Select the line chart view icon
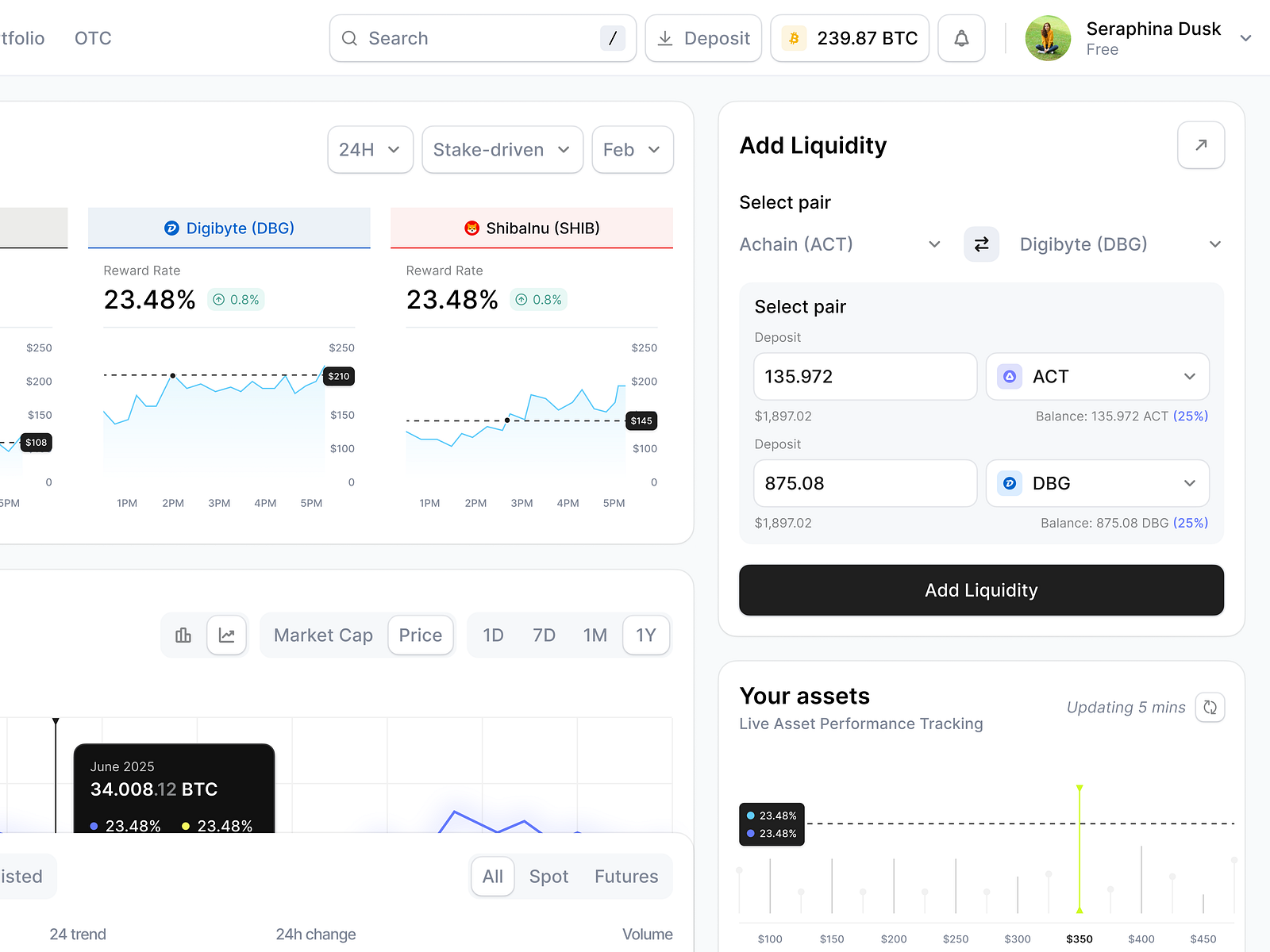 point(227,635)
